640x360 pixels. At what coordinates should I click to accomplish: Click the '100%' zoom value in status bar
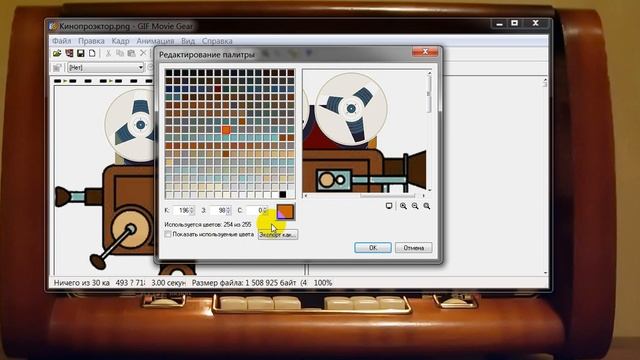[322, 283]
